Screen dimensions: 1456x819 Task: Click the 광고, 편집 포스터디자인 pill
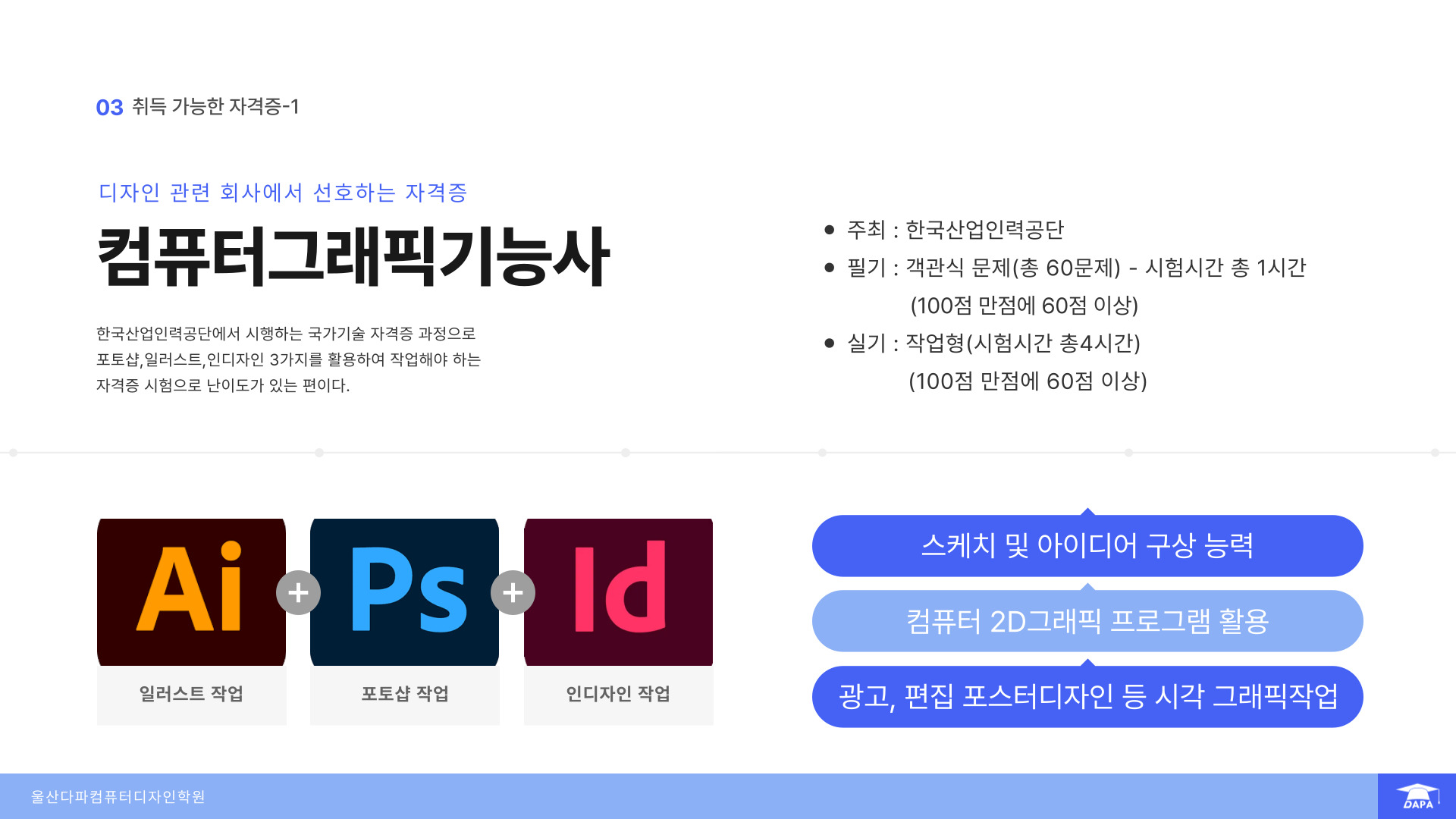[1087, 697]
